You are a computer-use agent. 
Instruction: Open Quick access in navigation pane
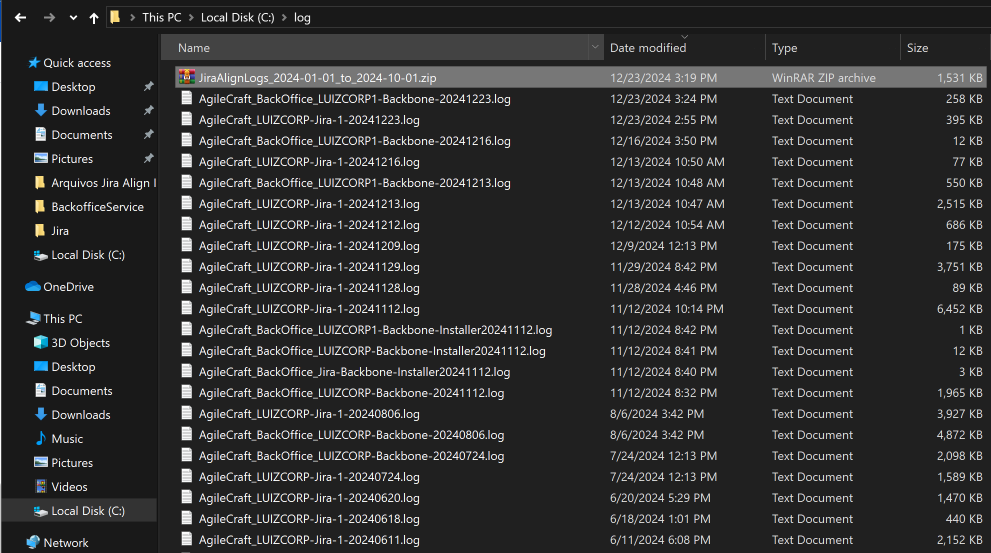pos(77,63)
